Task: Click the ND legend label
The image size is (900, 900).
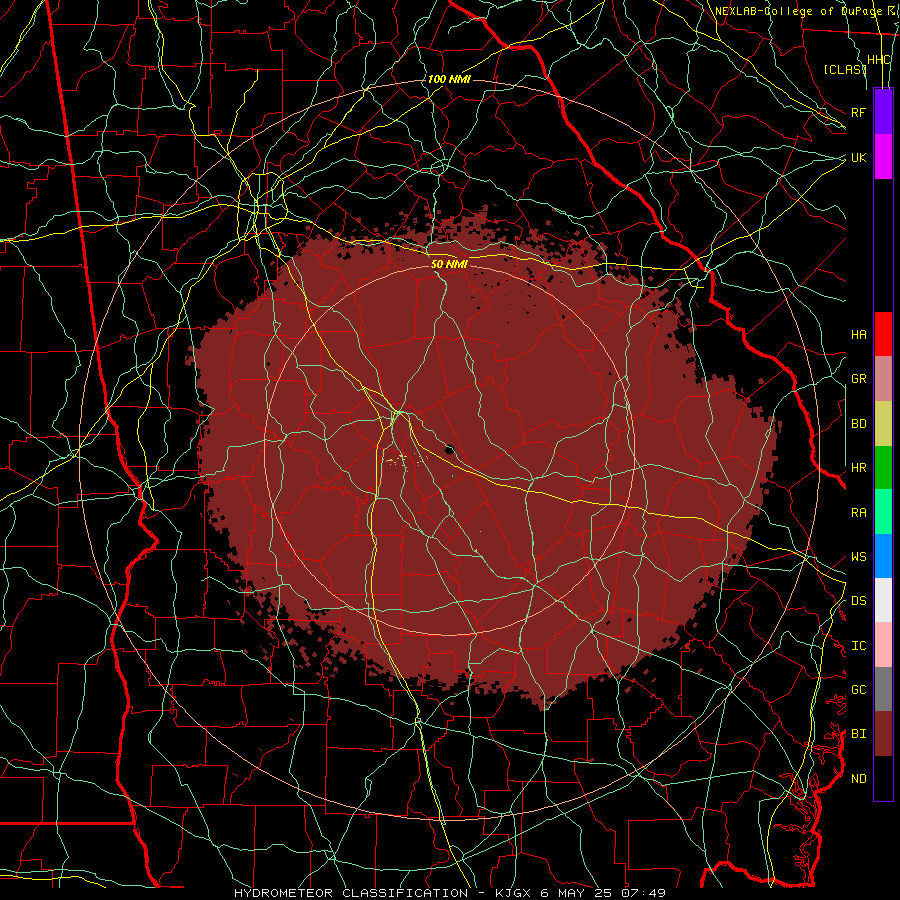Action: pos(859,779)
